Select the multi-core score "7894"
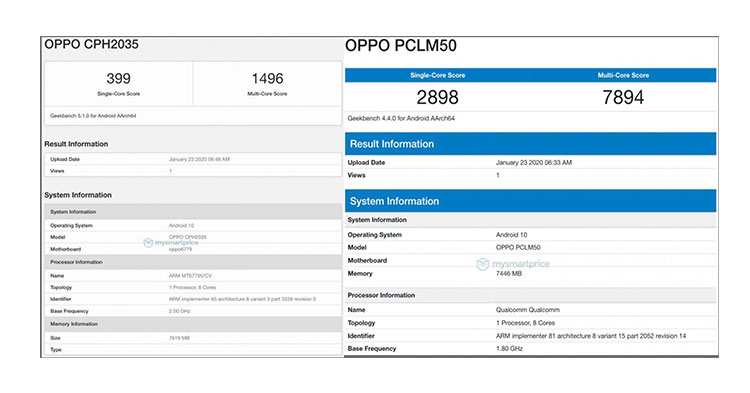 [623, 98]
